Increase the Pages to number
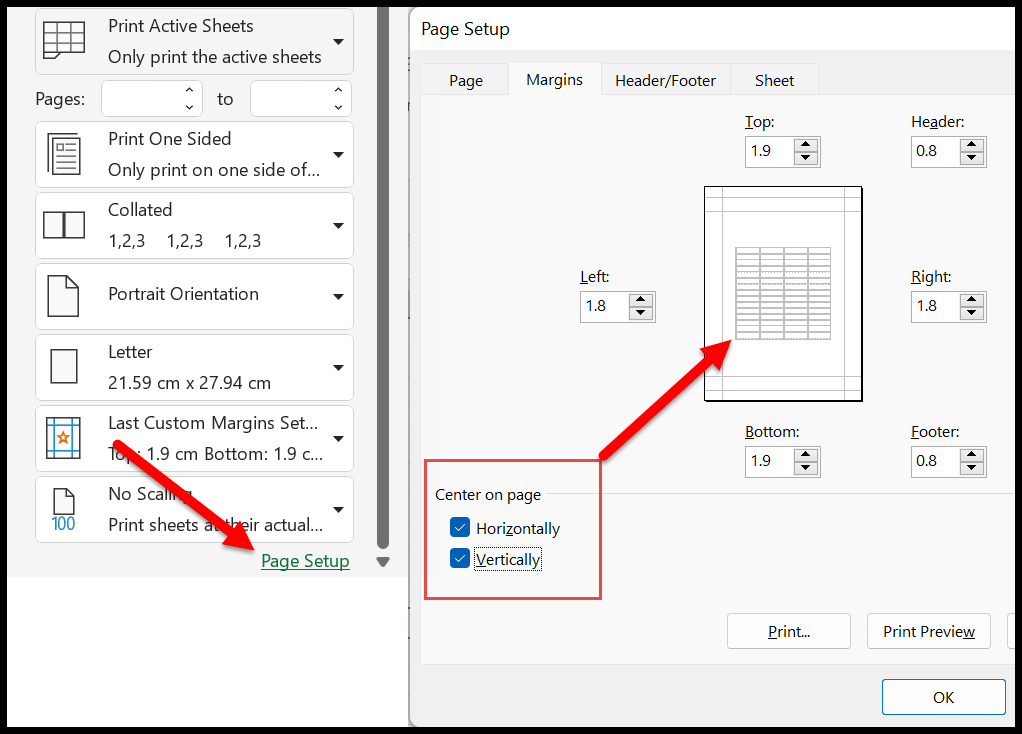Screen dimensions: 1022x734 [x=338, y=90]
